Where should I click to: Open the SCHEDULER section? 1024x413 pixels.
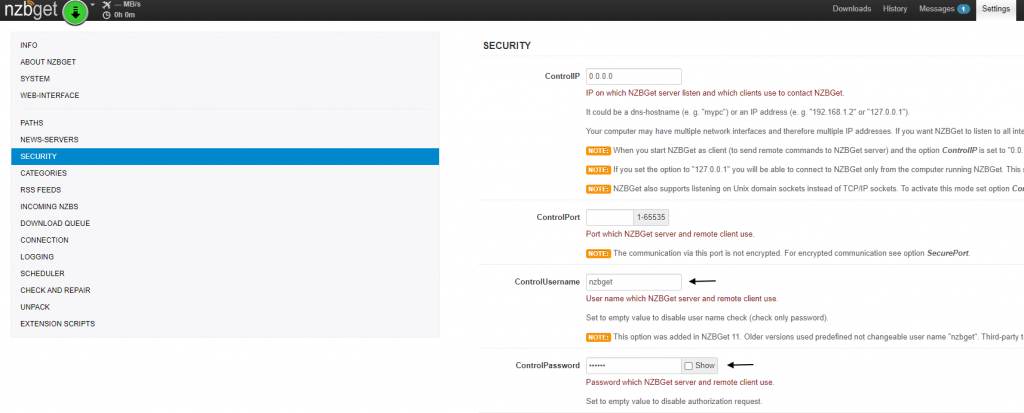[225, 273]
